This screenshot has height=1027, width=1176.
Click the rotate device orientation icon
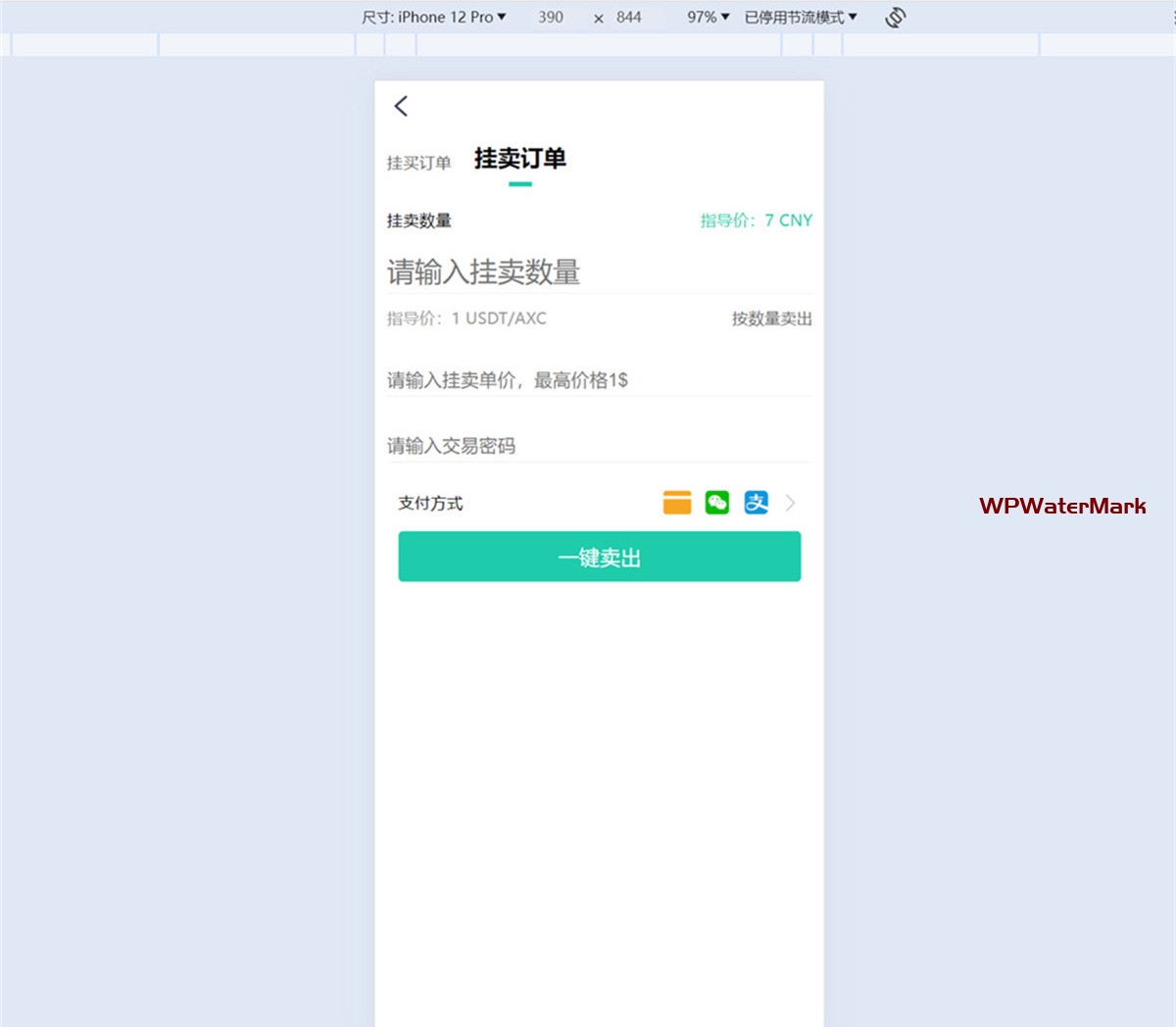895,18
